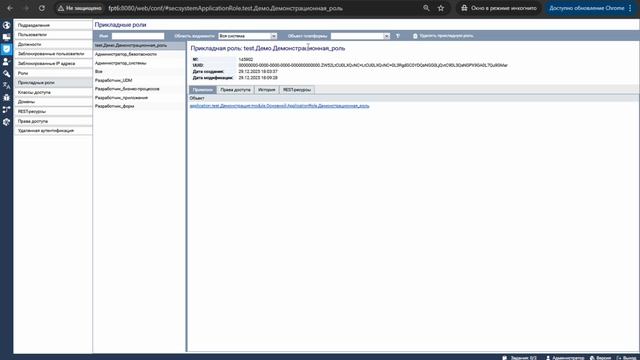Click the not secure site warning
This screenshot has height=360, width=640.
(80, 8)
